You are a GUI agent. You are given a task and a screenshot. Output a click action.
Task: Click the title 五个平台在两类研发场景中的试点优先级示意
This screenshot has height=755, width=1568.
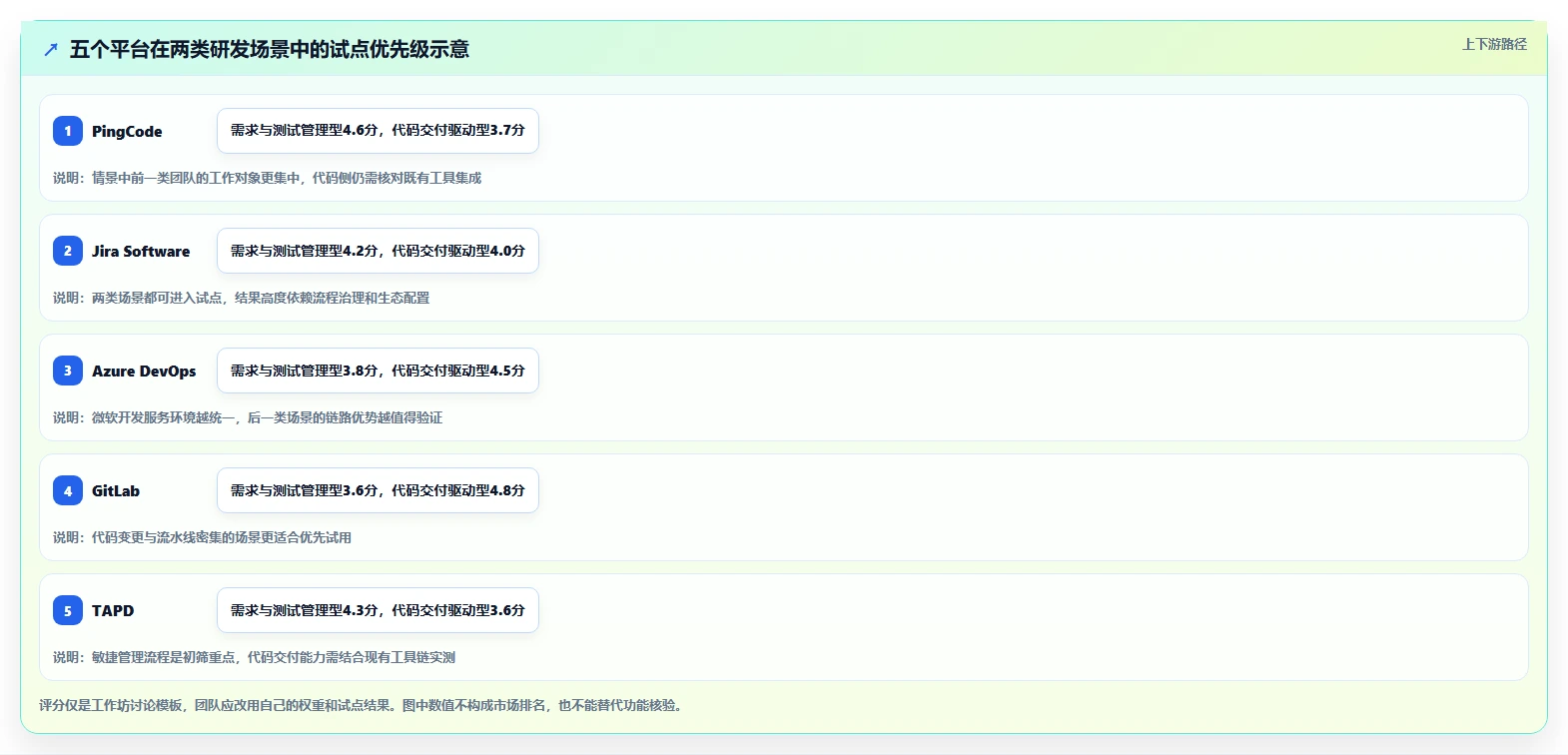tap(270, 49)
